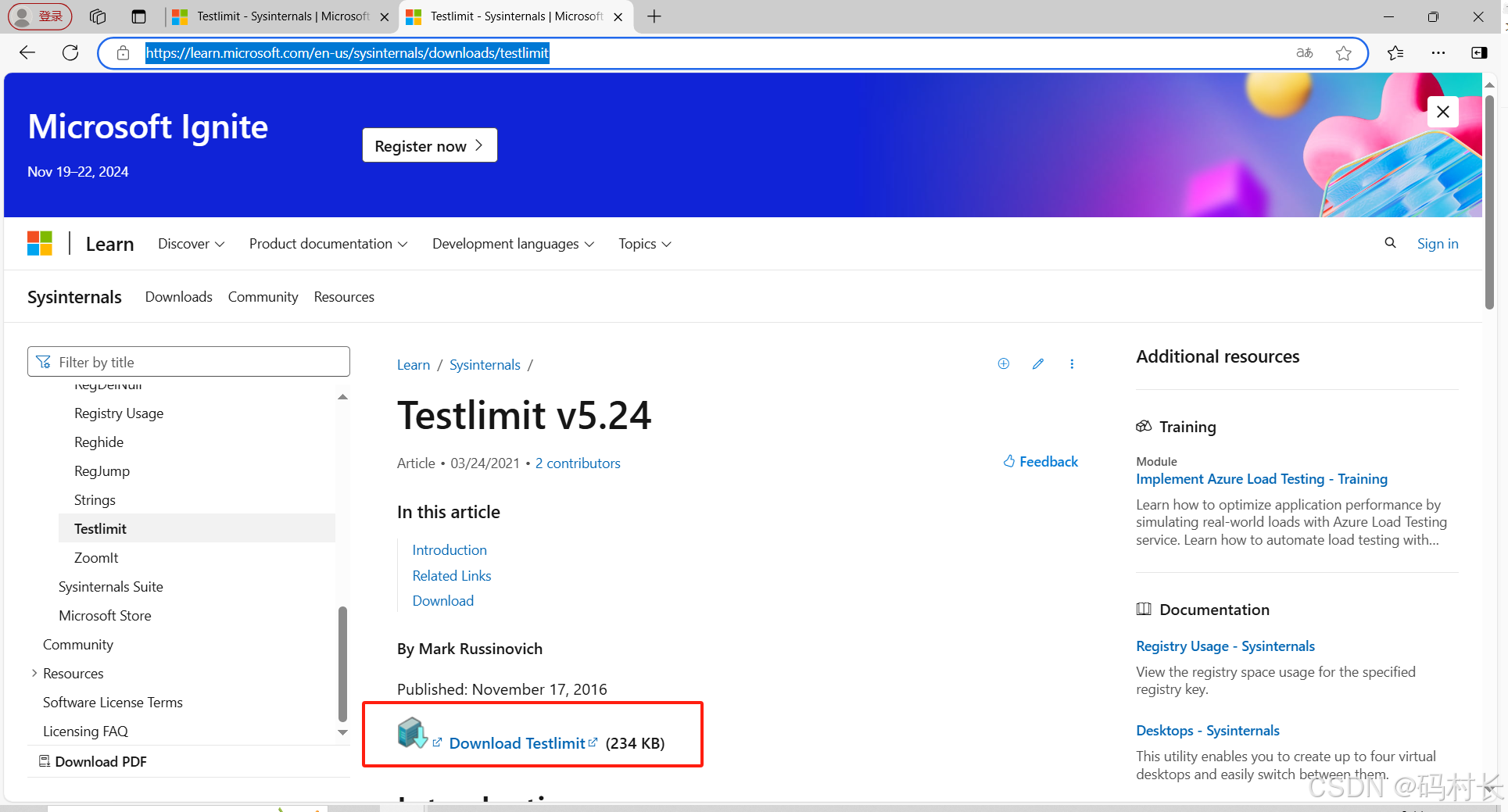The width and height of the screenshot is (1508, 812).
Task: Toggle the browser sidebar icon
Action: click(1479, 52)
